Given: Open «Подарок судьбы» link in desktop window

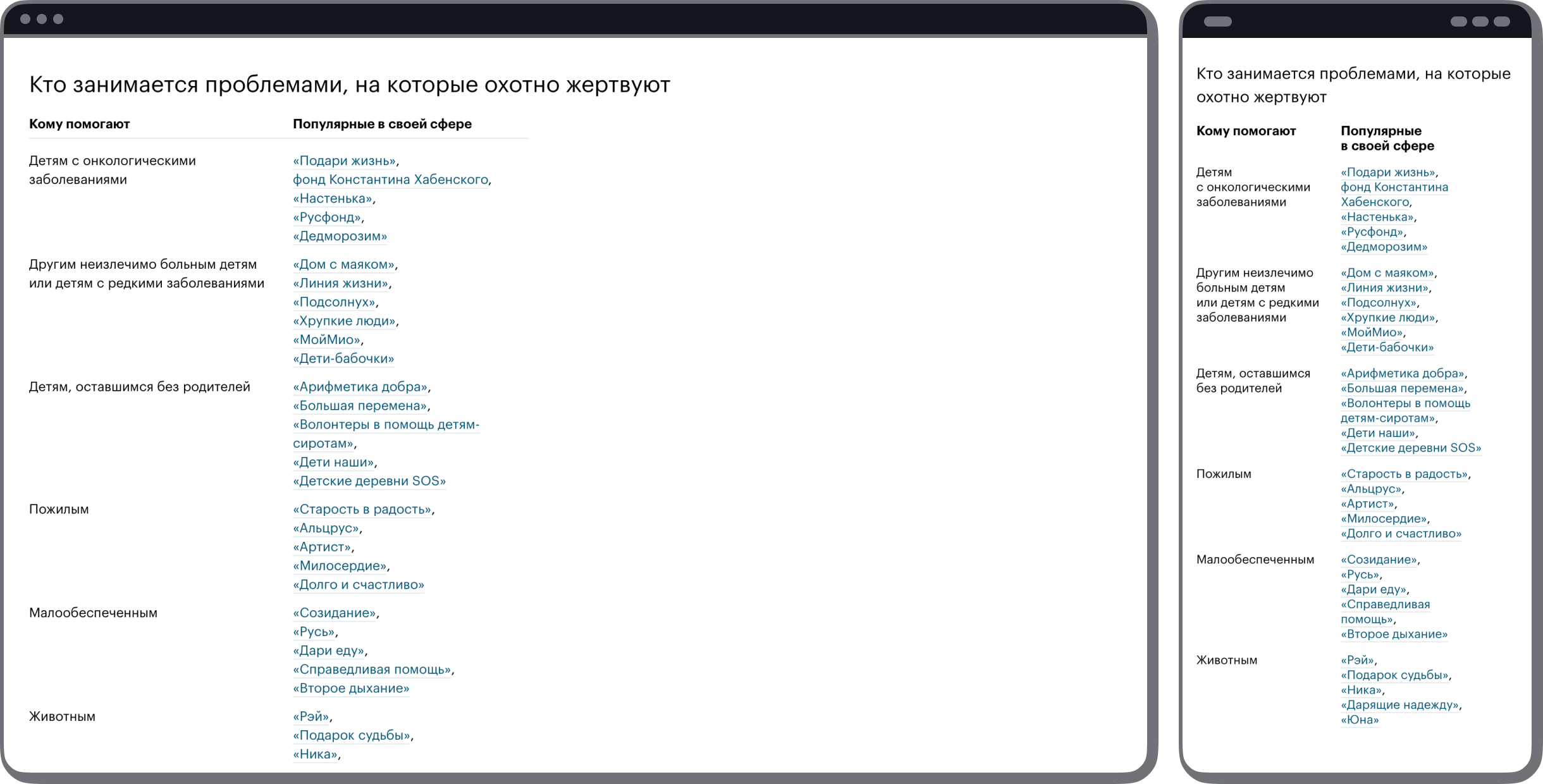Looking at the screenshot, I should [352, 736].
